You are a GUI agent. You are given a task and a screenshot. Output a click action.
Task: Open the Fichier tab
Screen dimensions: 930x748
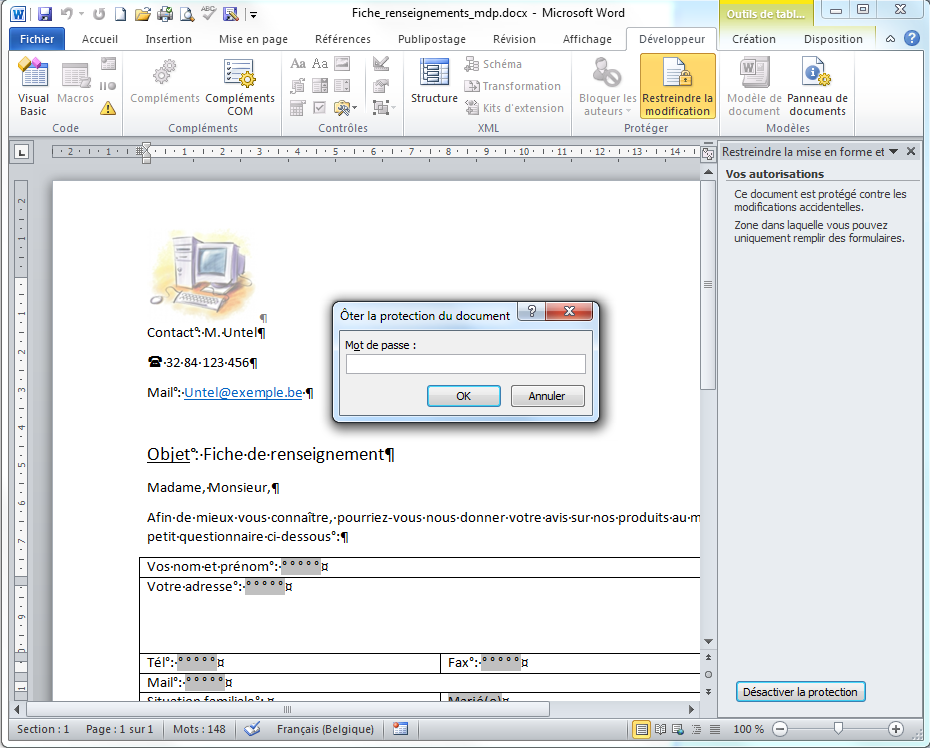click(37, 39)
